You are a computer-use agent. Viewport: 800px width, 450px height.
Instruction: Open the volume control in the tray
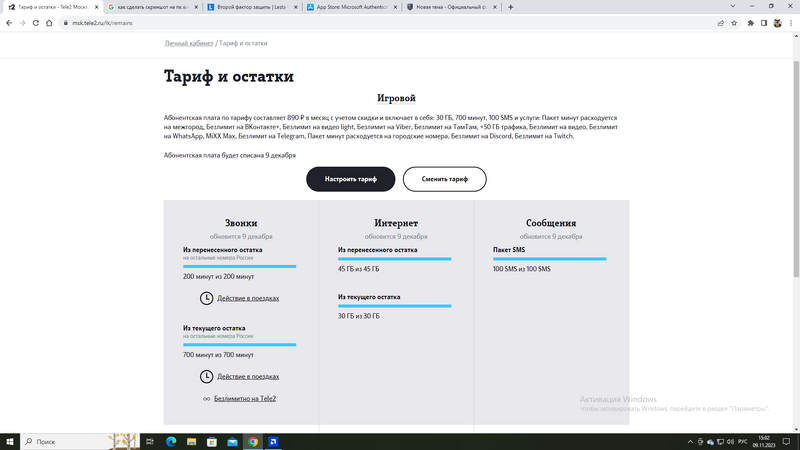(x=730, y=442)
